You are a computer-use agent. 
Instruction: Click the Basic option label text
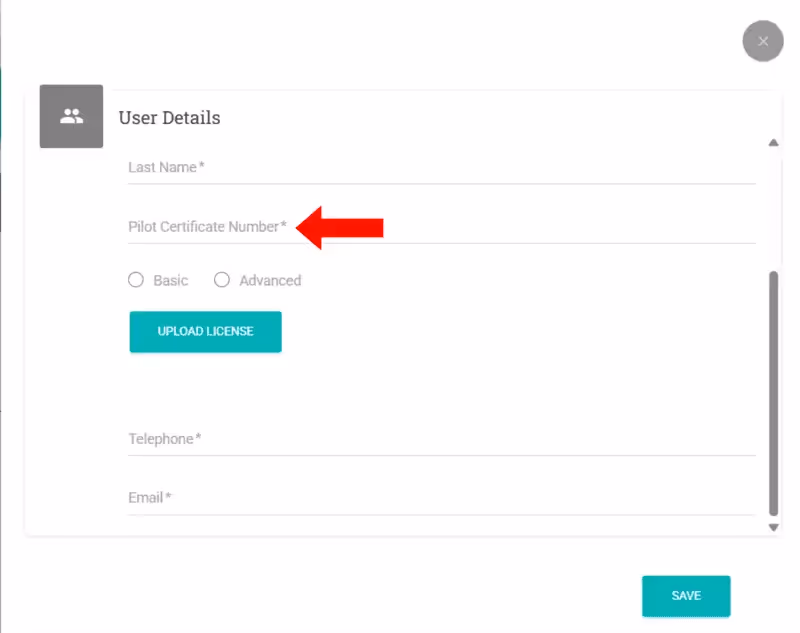pyautogui.click(x=171, y=281)
